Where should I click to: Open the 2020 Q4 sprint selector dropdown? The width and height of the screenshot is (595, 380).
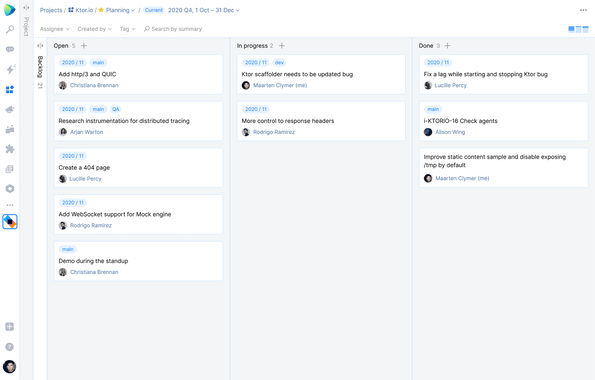204,10
